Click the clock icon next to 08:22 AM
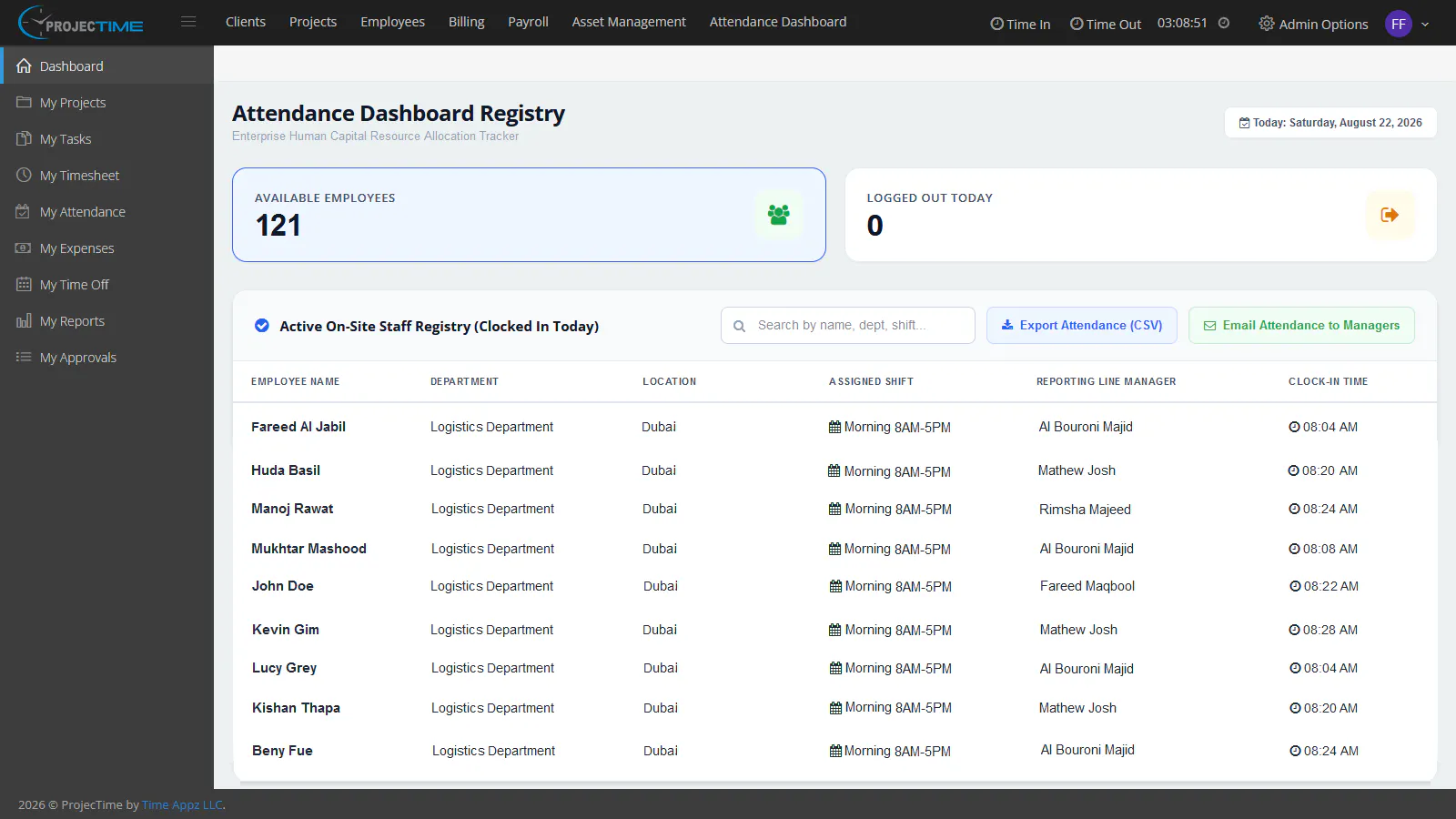Image resolution: width=1456 pixels, height=819 pixels. (x=1295, y=586)
